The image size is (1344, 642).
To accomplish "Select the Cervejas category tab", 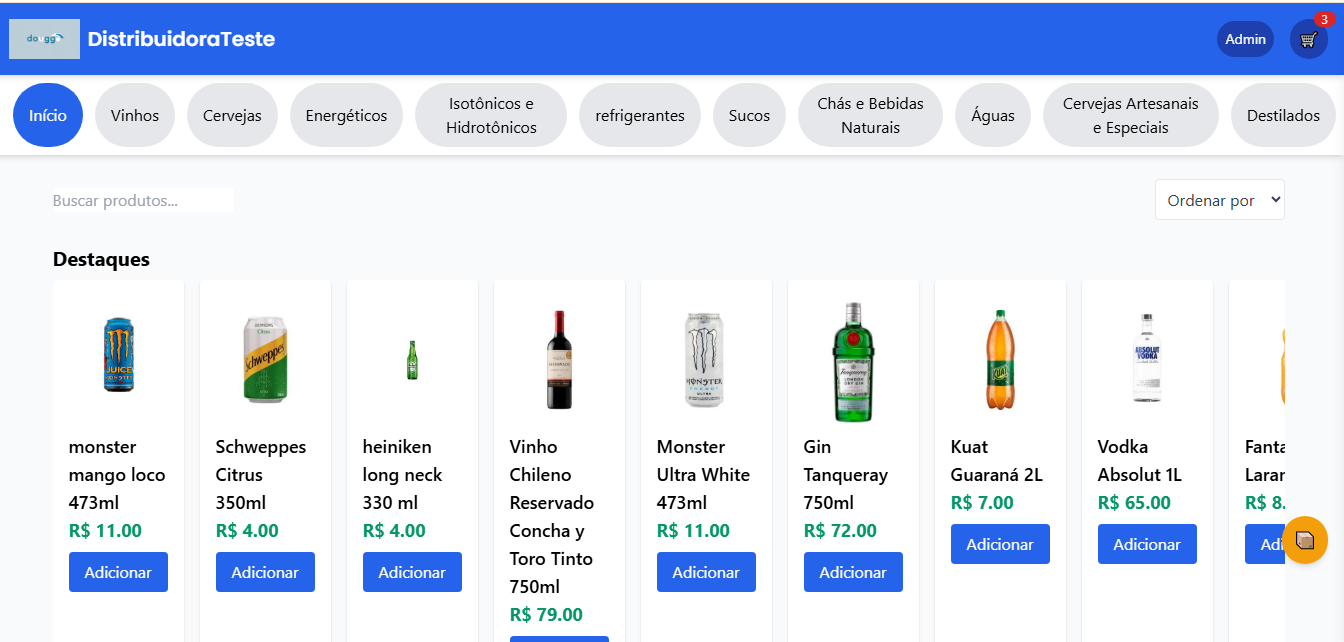I will pyautogui.click(x=232, y=115).
